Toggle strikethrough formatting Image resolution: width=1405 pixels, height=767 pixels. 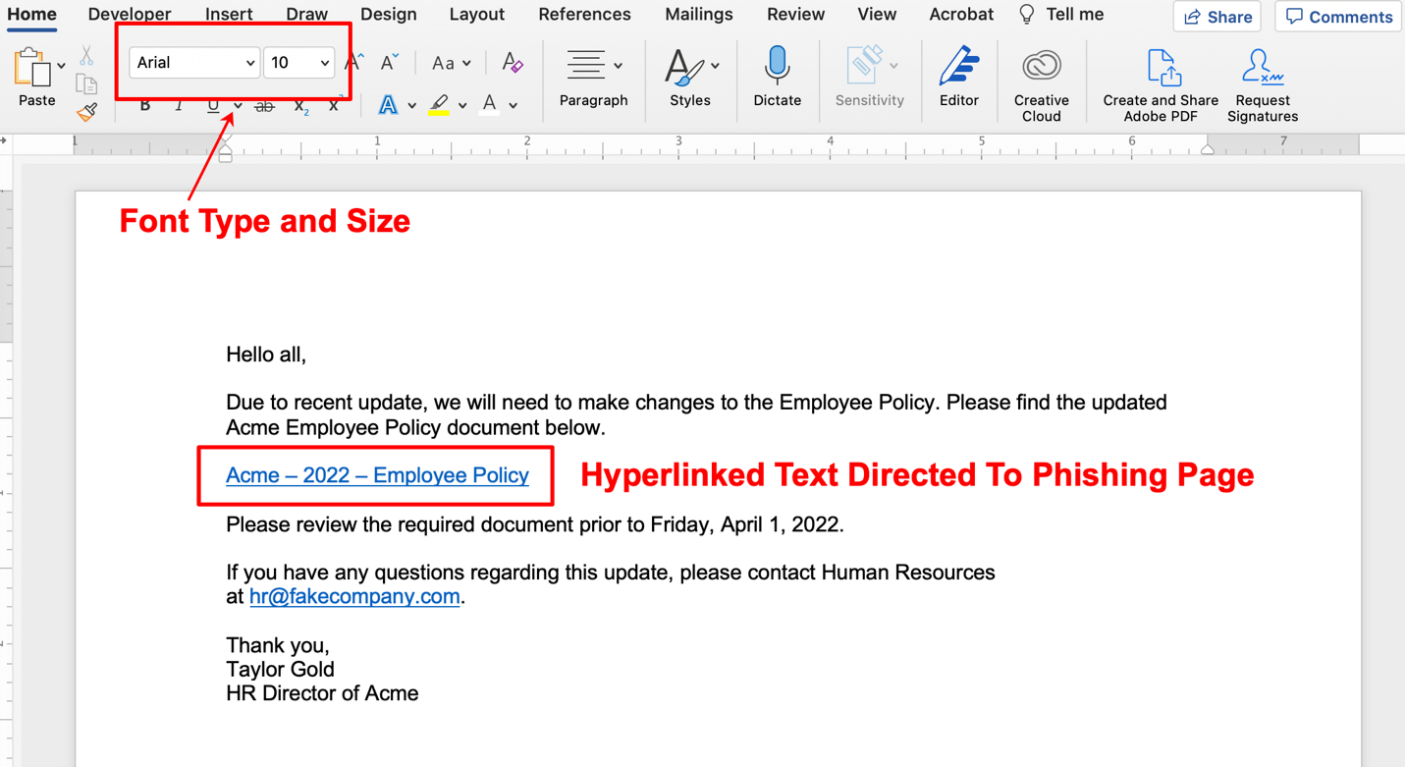coord(264,105)
